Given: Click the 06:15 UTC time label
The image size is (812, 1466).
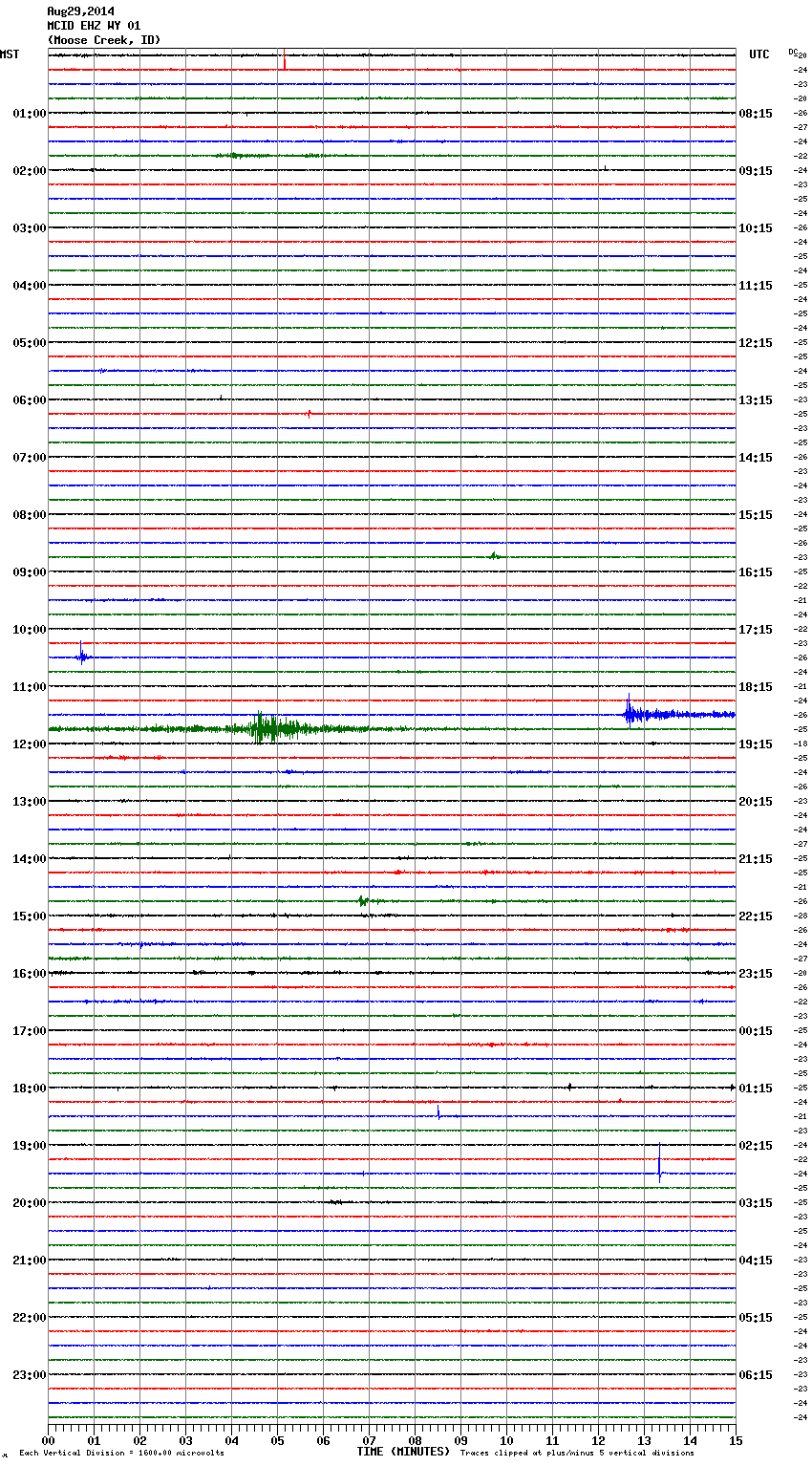Looking at the screenshot, I should pos(756,1375).
